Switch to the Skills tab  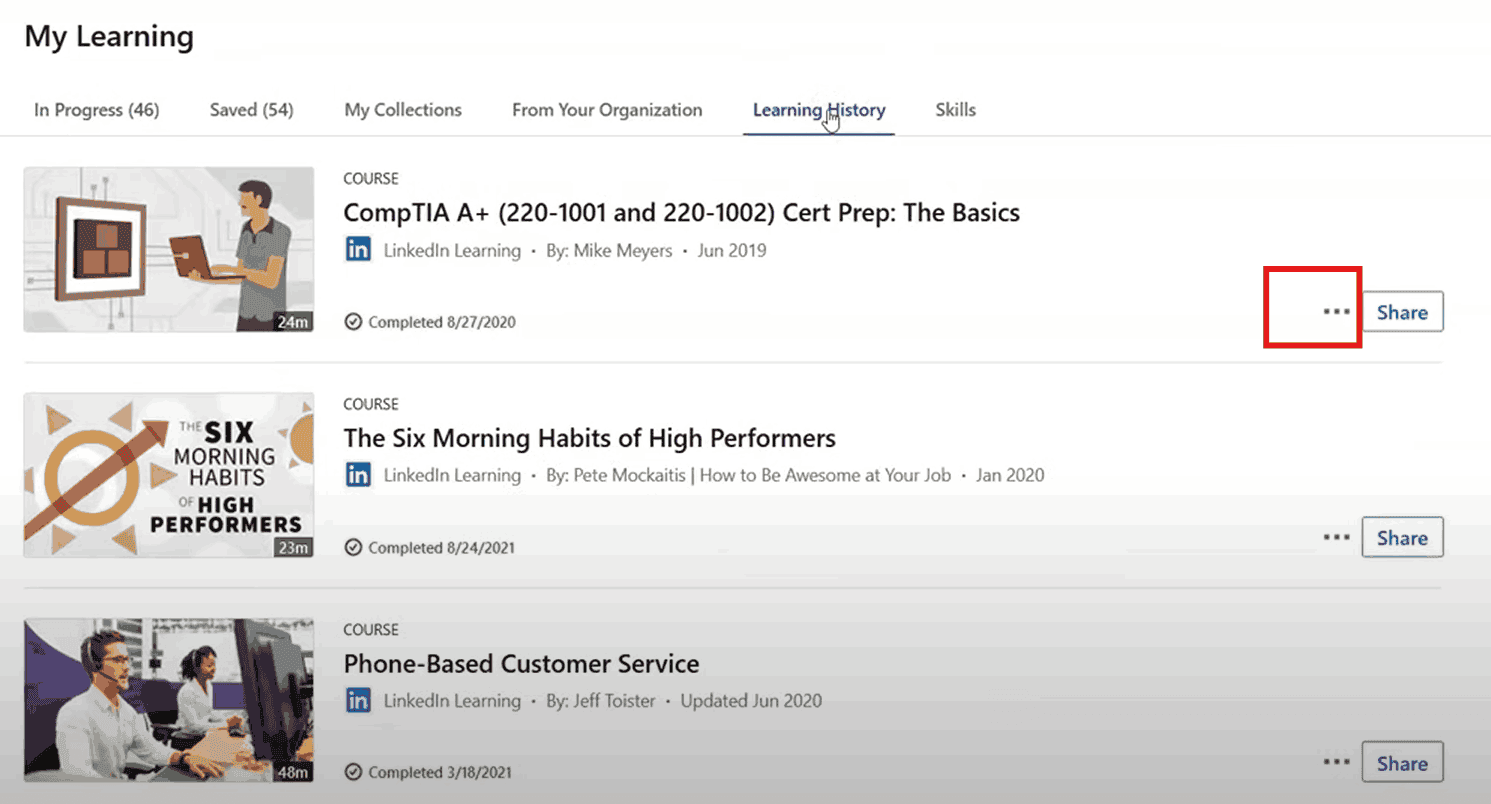tap(955, 110)
